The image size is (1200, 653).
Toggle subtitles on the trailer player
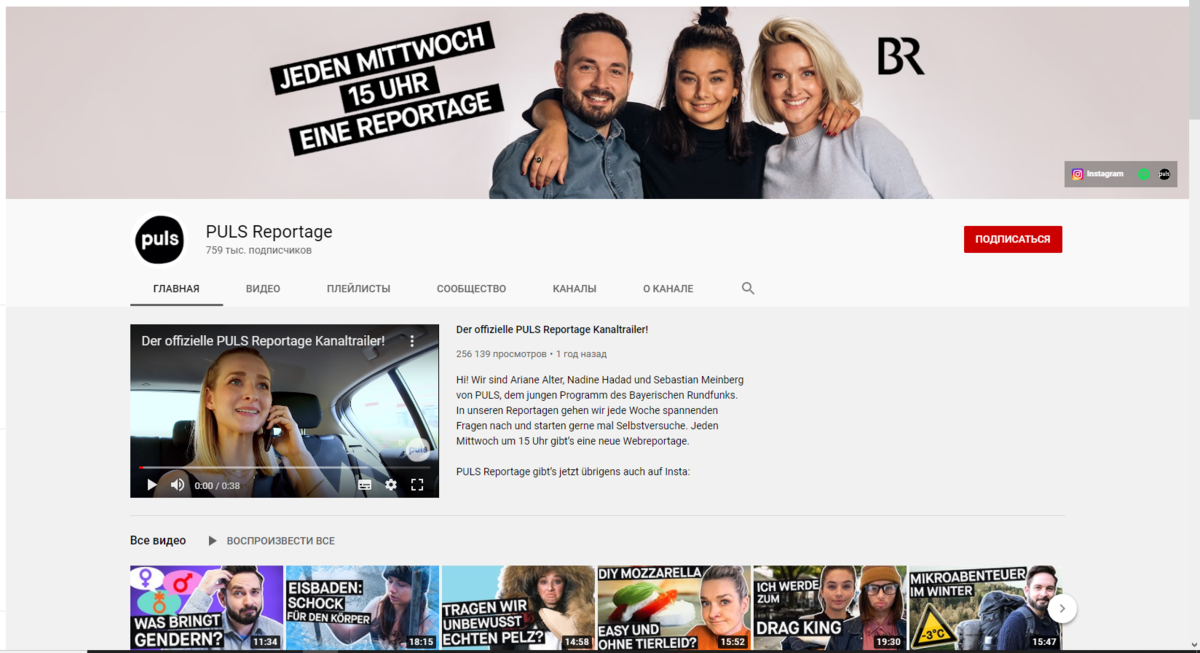coord(365,485)
